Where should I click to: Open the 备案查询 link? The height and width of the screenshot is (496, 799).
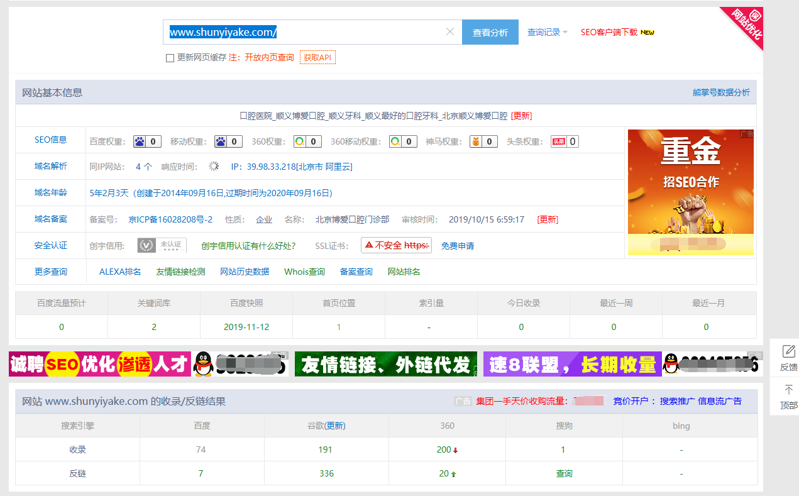[356, 272]
